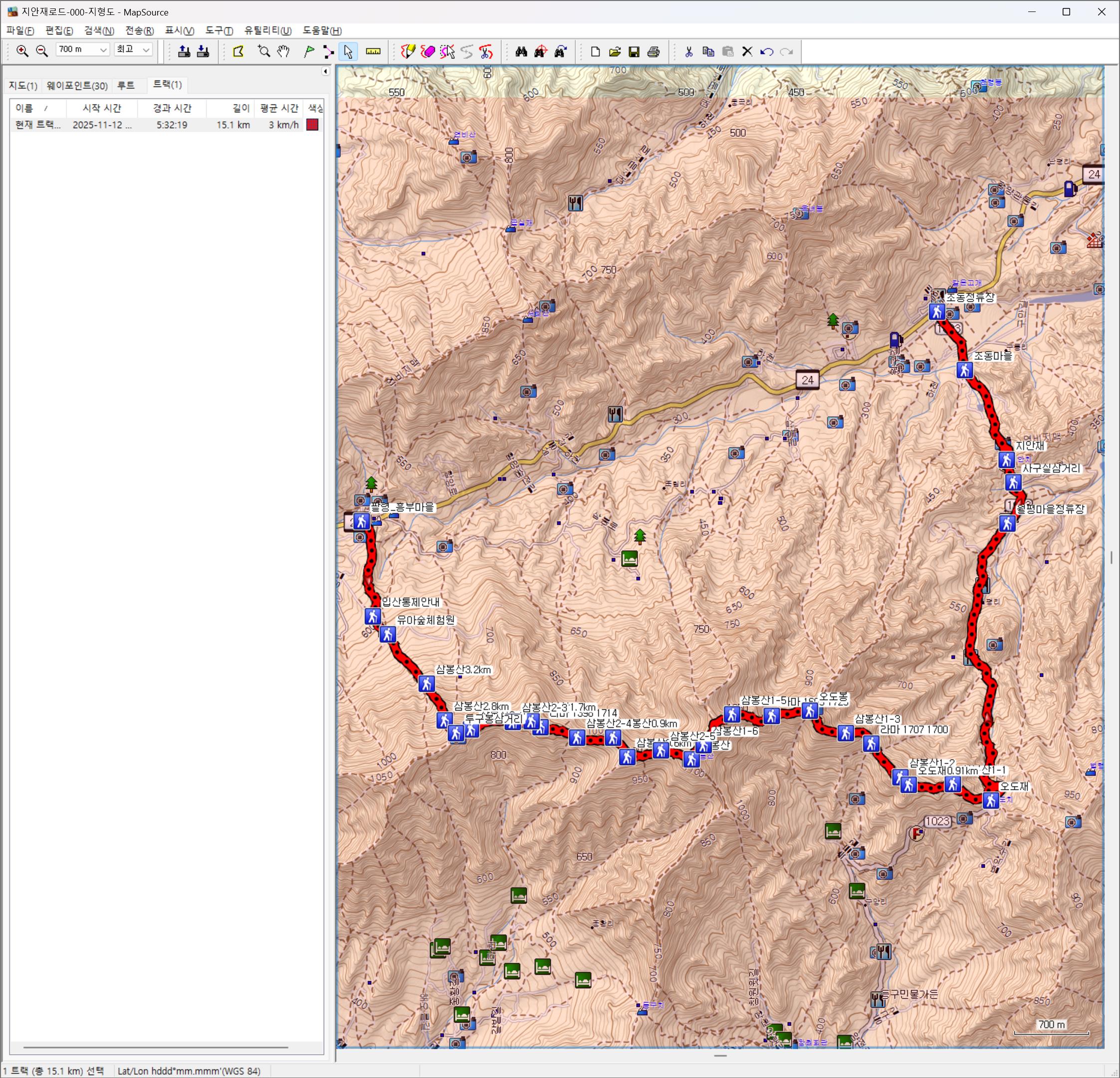
Task: Click the zoom out magnifier icon
Action: (42, 51)
